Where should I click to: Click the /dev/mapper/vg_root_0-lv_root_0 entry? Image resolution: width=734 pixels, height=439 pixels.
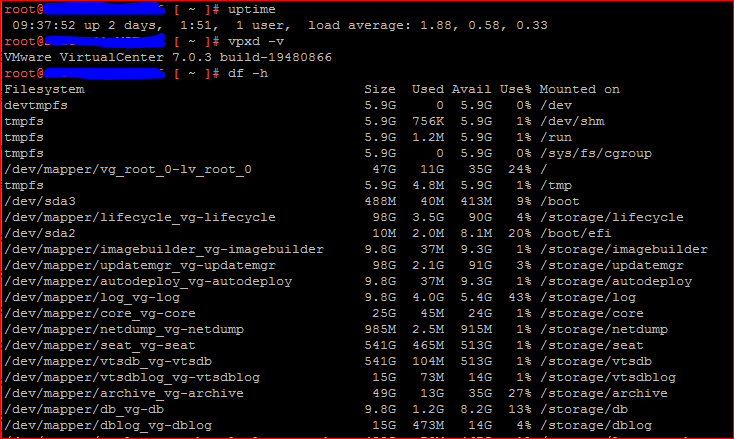(x=128, y=169)
